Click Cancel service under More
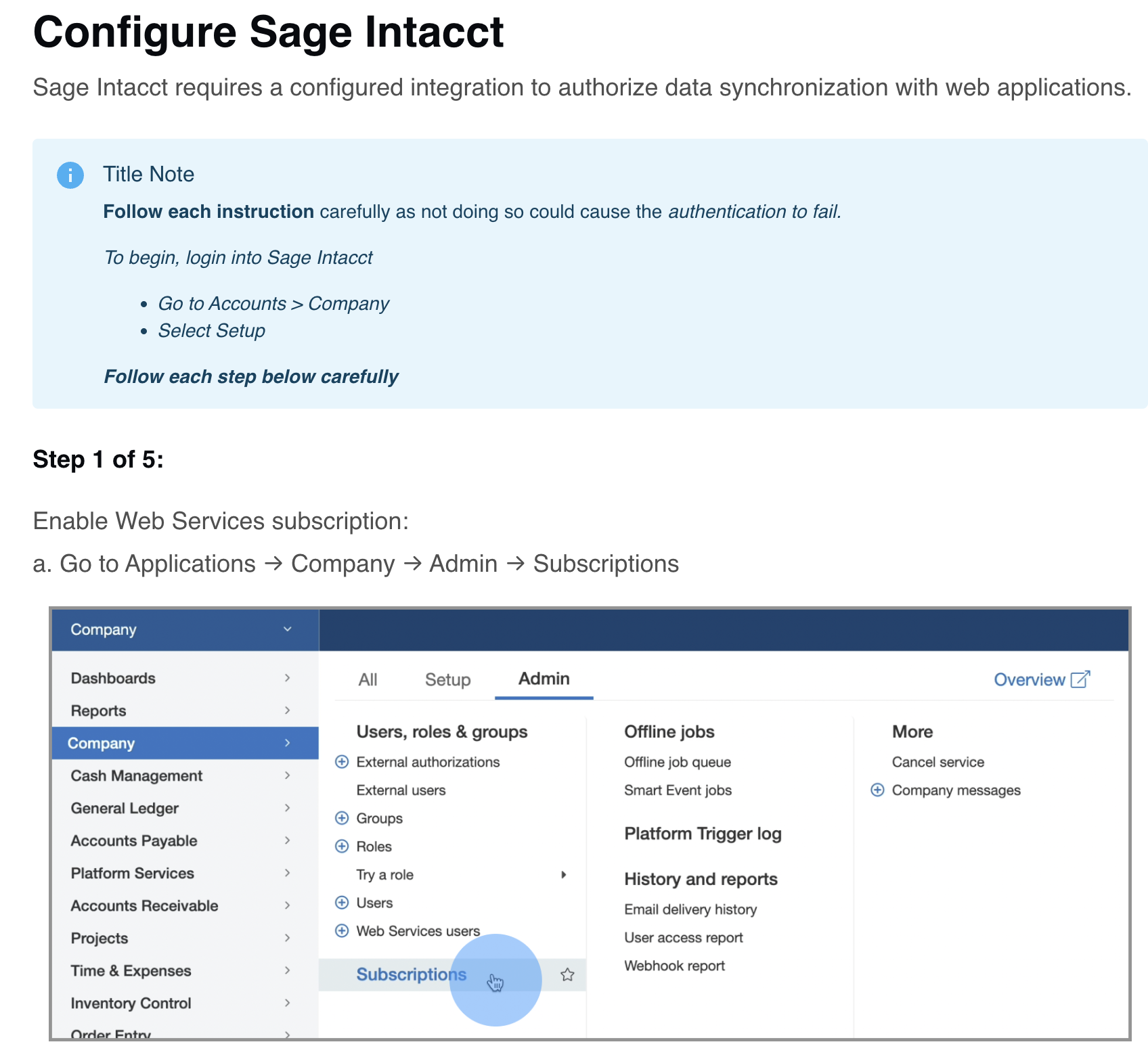1148x1061 pixels. 937,762
